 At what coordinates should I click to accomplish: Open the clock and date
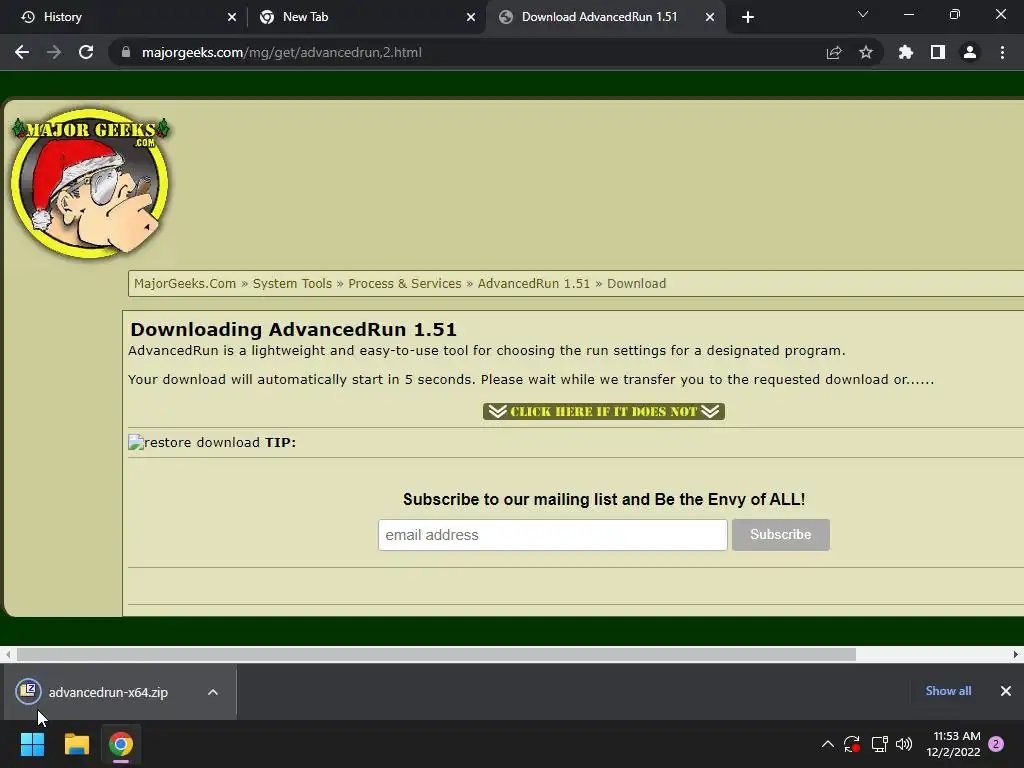(953, 744)
